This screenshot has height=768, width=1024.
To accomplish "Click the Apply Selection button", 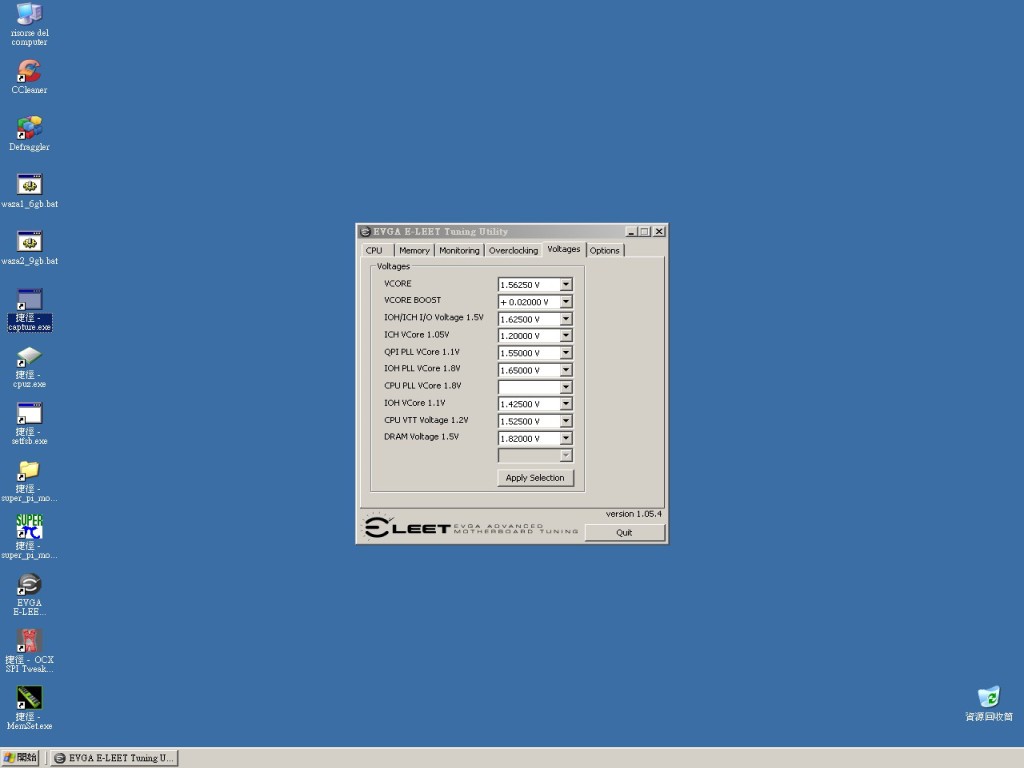I will pyautogui.click(x=535, y=478).
